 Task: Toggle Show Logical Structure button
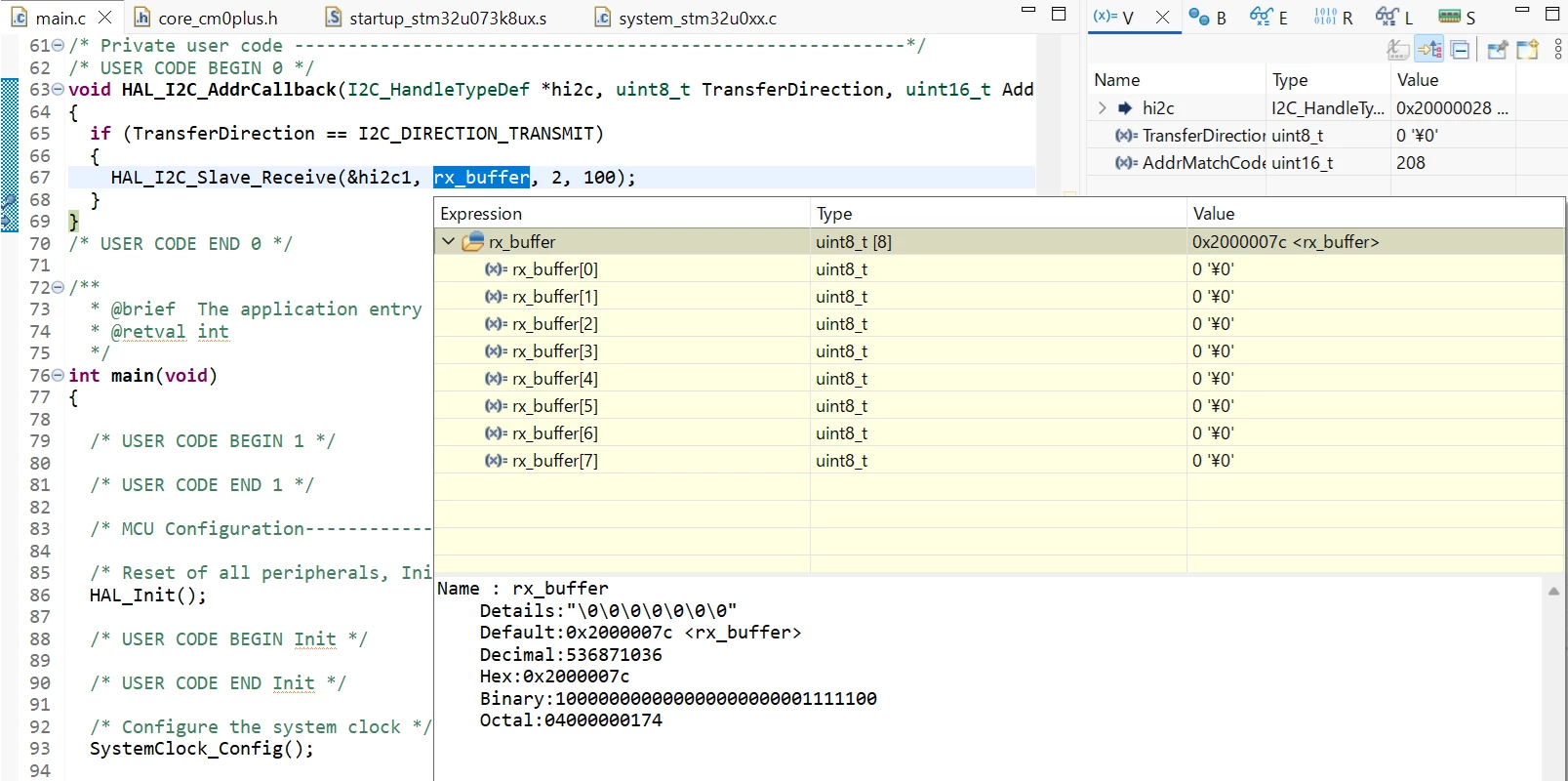click(x=1429, y=49)
